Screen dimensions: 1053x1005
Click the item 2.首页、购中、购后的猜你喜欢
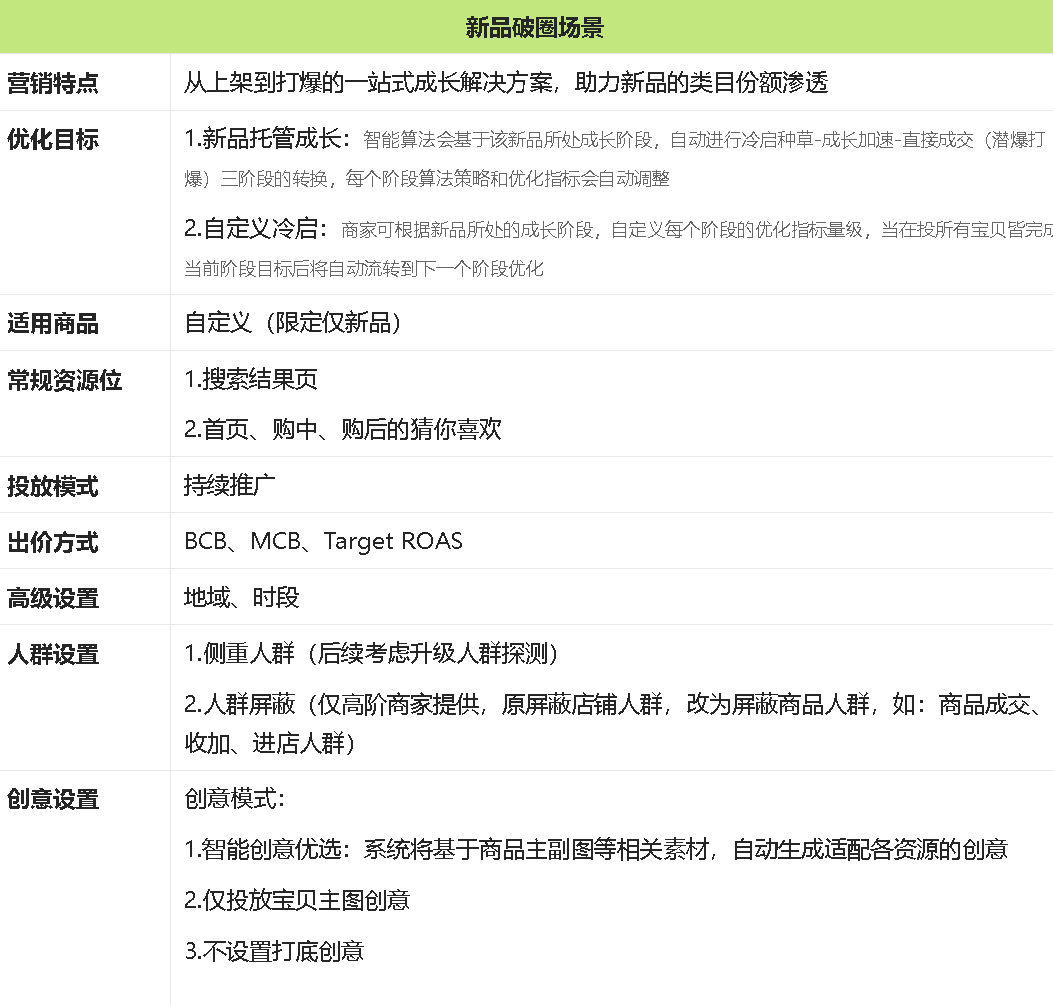[x=342, y=429]
